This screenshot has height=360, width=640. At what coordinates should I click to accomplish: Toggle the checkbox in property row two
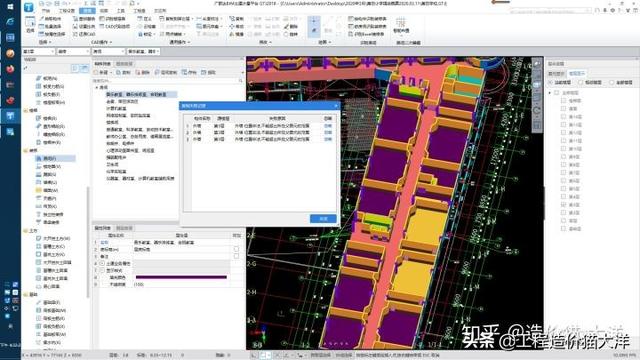tap(236, 249)
